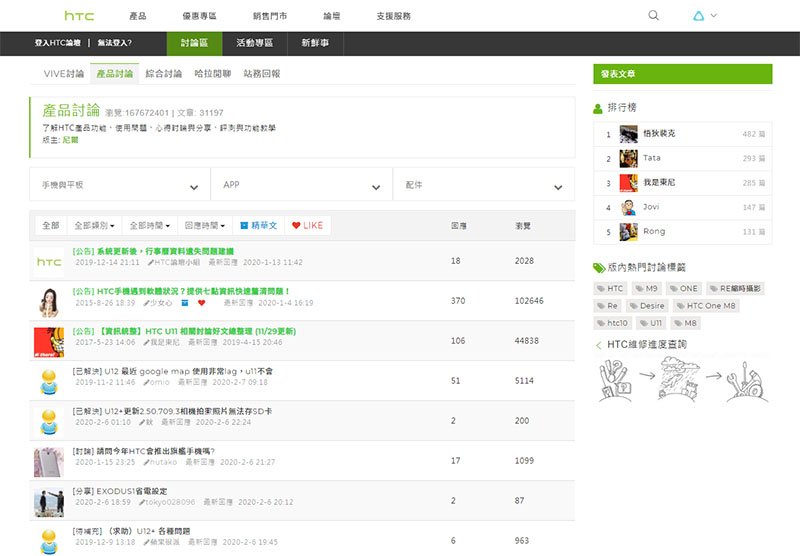The image size is (800, 556).
Task: Click the LIKE heart filter
Action: pos(308,225)
